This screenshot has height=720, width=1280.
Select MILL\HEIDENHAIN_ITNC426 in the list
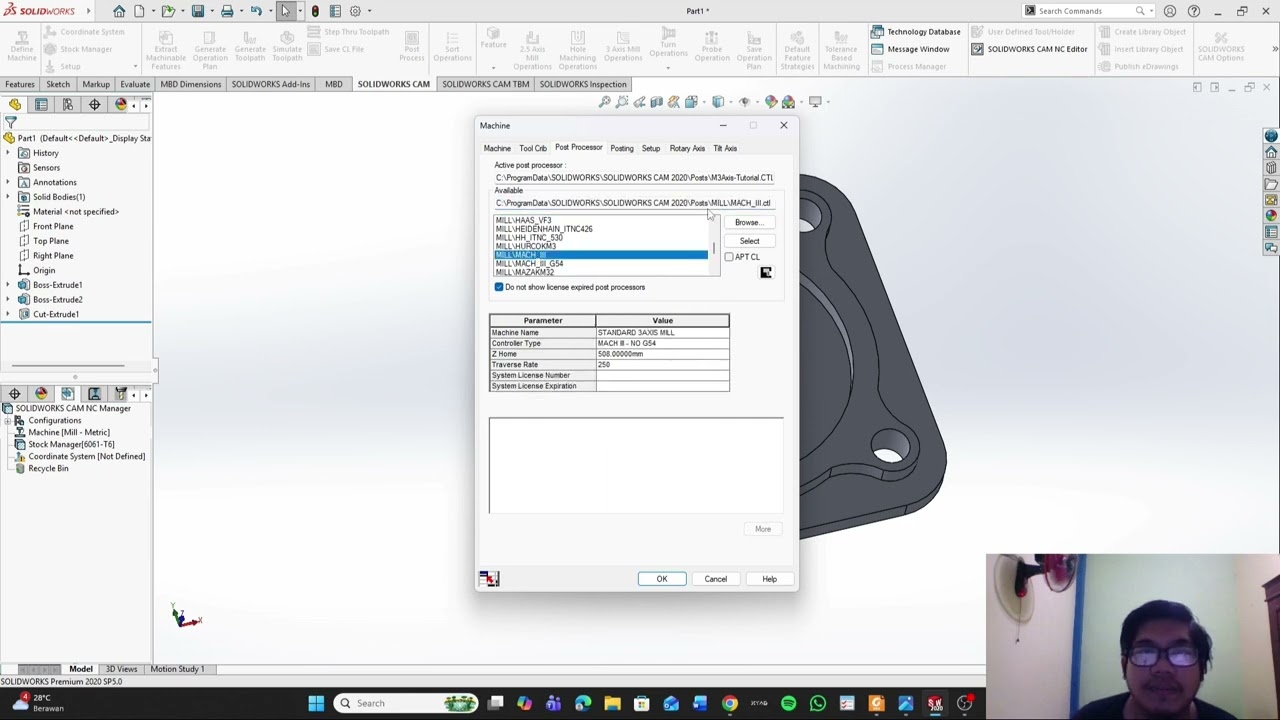coord(544,229)
